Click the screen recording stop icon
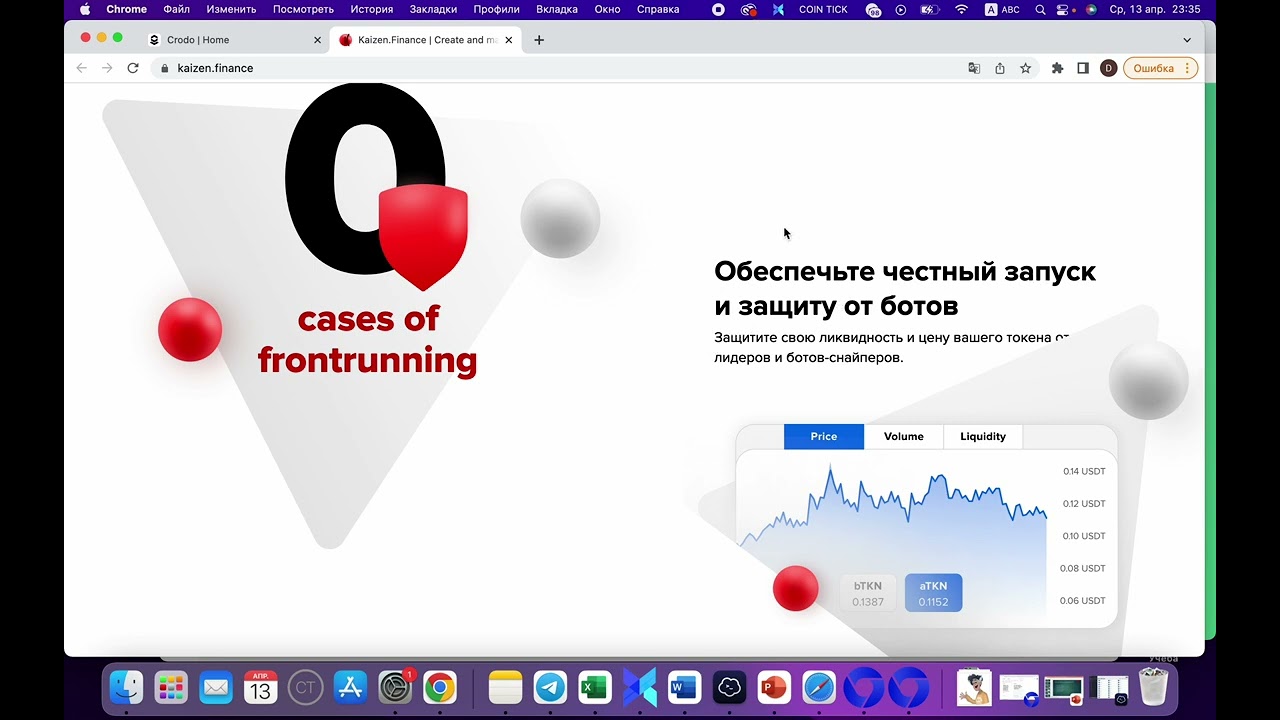The width and height of the screenshot is (1280, 720). tap(718, 9)
